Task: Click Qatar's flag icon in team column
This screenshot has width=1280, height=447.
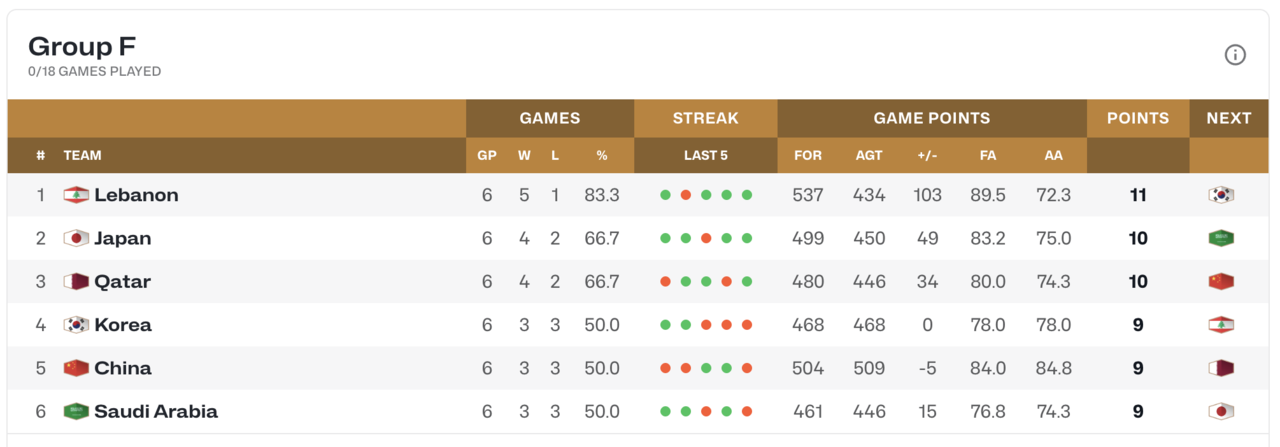Action: click(x=76, y=281)
